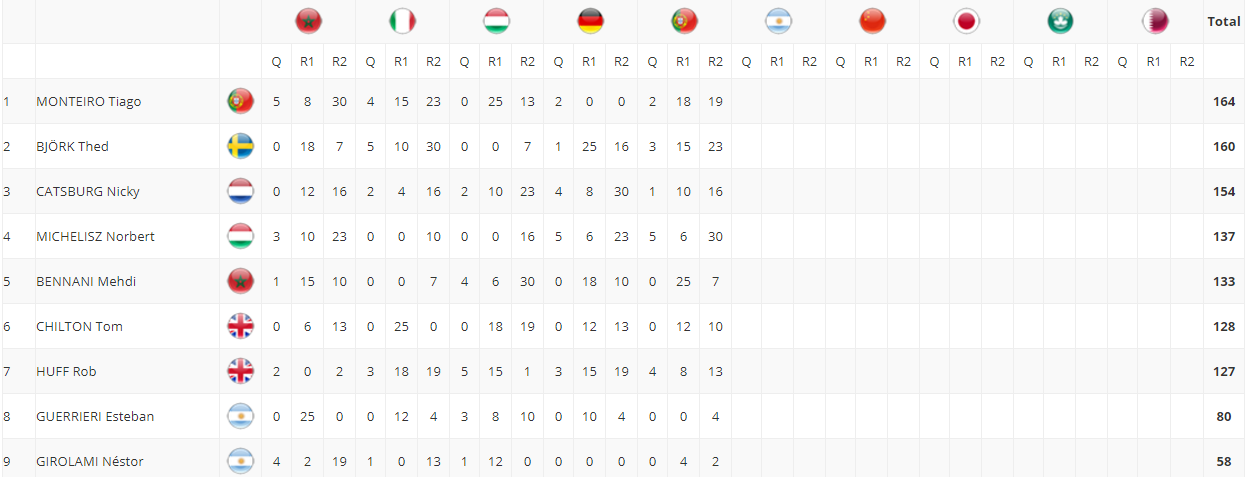Open the China round flag header

872,21
